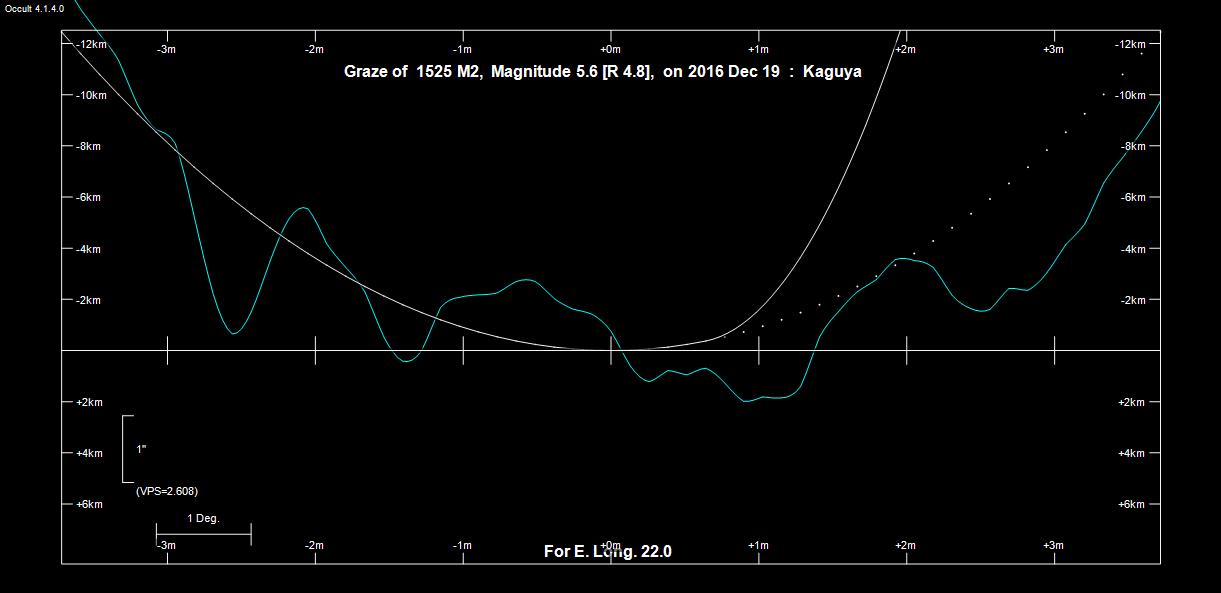This screenshot has width=1221, height=593.
Task: Click the 1" arcsecond scale bracket label
Action: [x=141, y=449]
